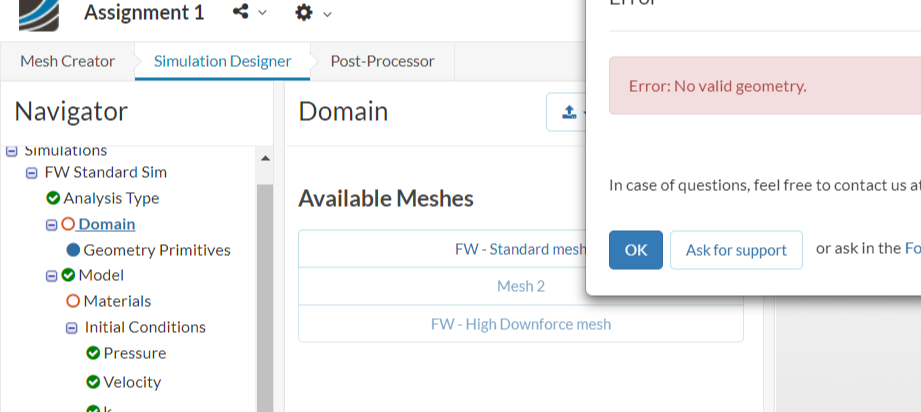The image size is (921, 412).
Task: Collapse the Model tree node
Action: click(52, 276)
